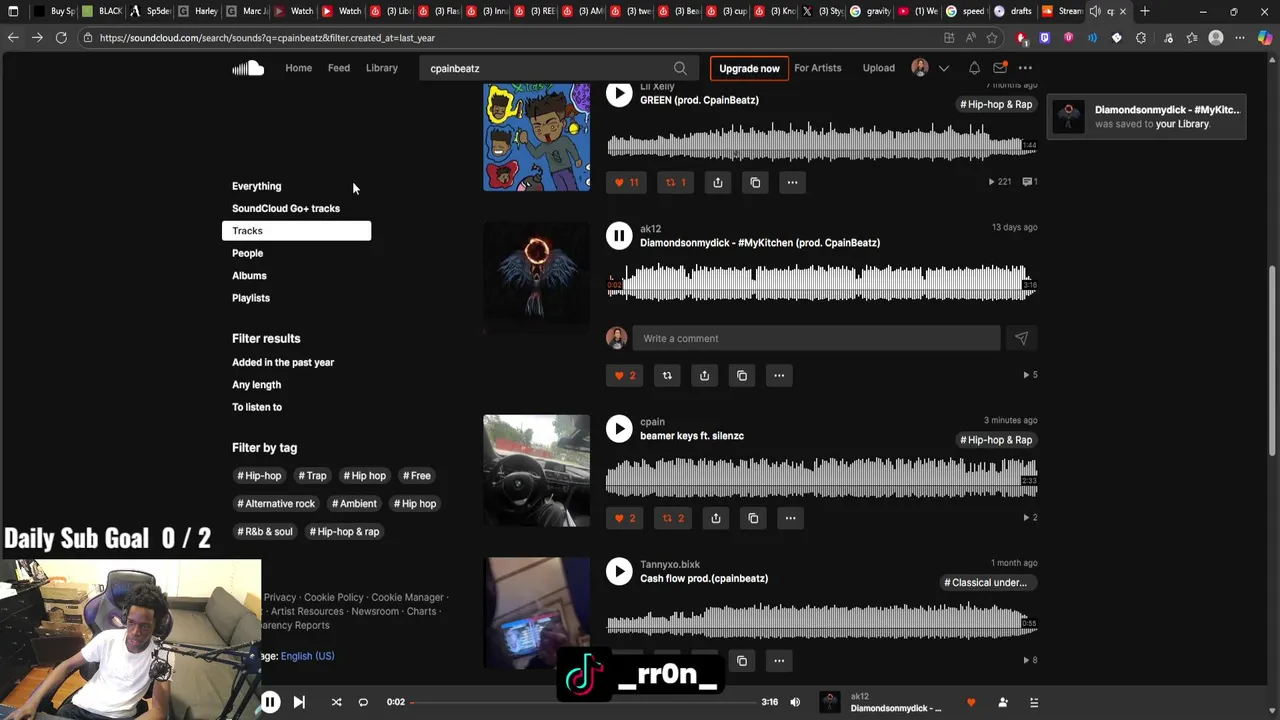This screenshot has width=1280, height=720.
Task: Select Playlists search category
Action: pos(251,298)
